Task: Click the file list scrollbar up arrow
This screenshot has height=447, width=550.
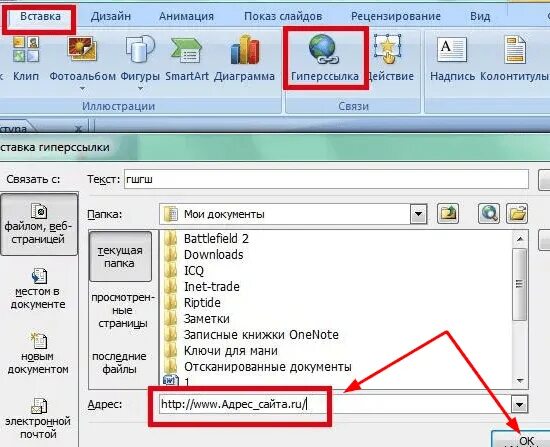Action: click(x=520, y=239)
